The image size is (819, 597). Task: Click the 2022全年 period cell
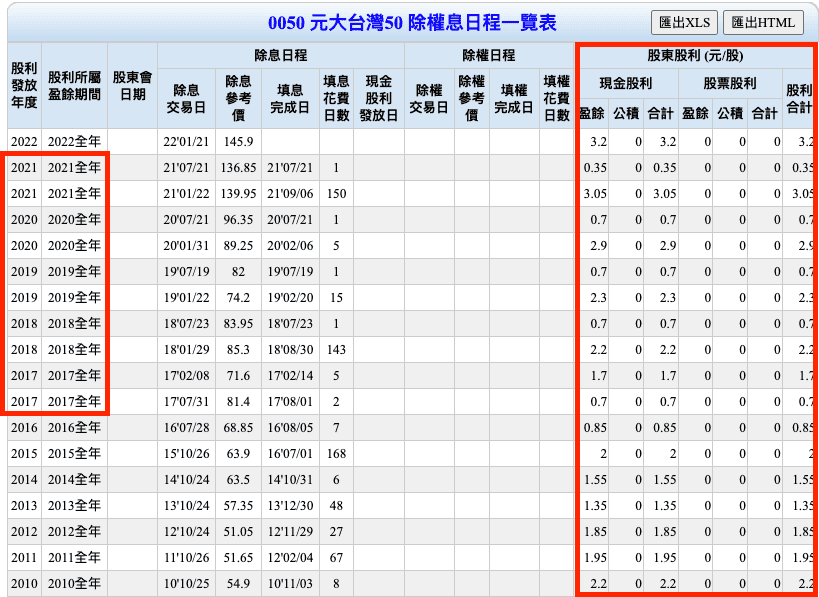74,142
